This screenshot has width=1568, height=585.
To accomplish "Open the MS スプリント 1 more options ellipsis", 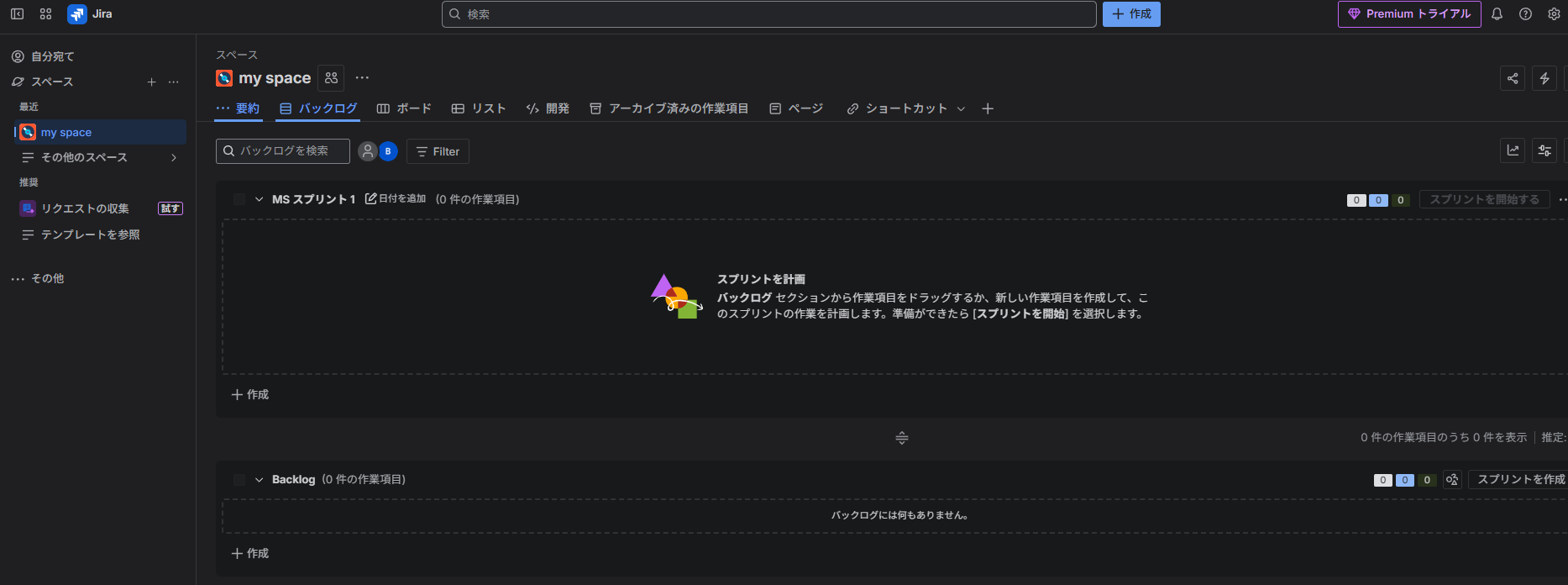I will click(1562, 199).
